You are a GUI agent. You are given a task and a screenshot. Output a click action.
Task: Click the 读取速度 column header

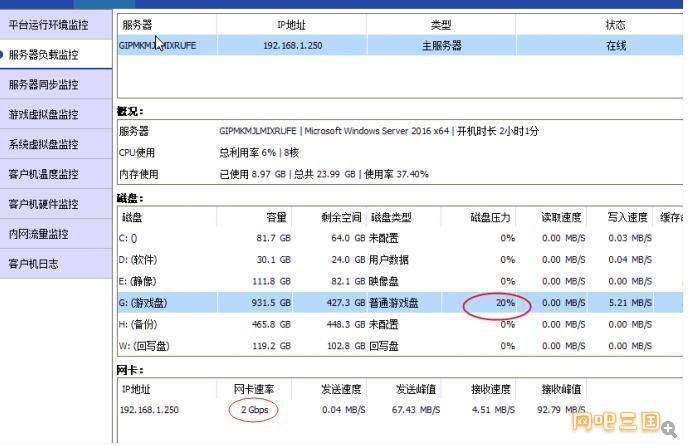pos(561,217)
